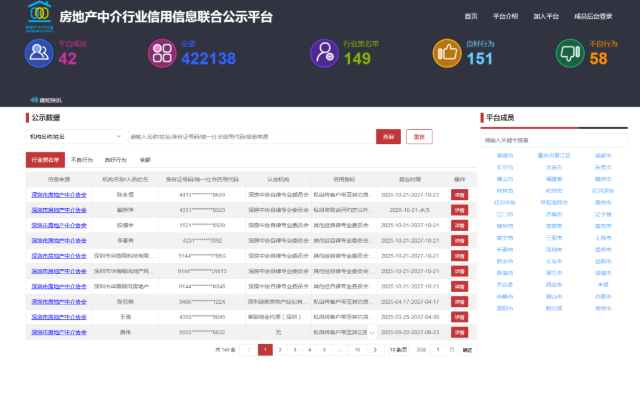Click the 重置 reset button
Viewport: 641px width, 399px height.
(x=419, y=137)
